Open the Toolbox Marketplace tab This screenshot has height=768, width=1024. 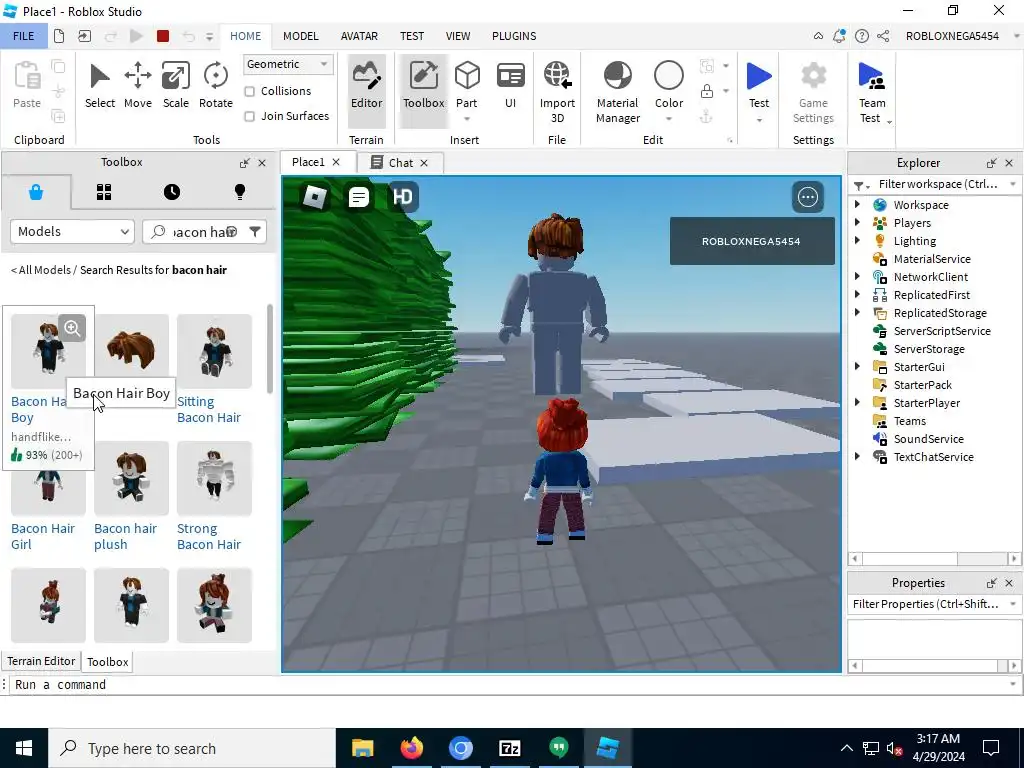pyautogui.click(x=36, y=192)
